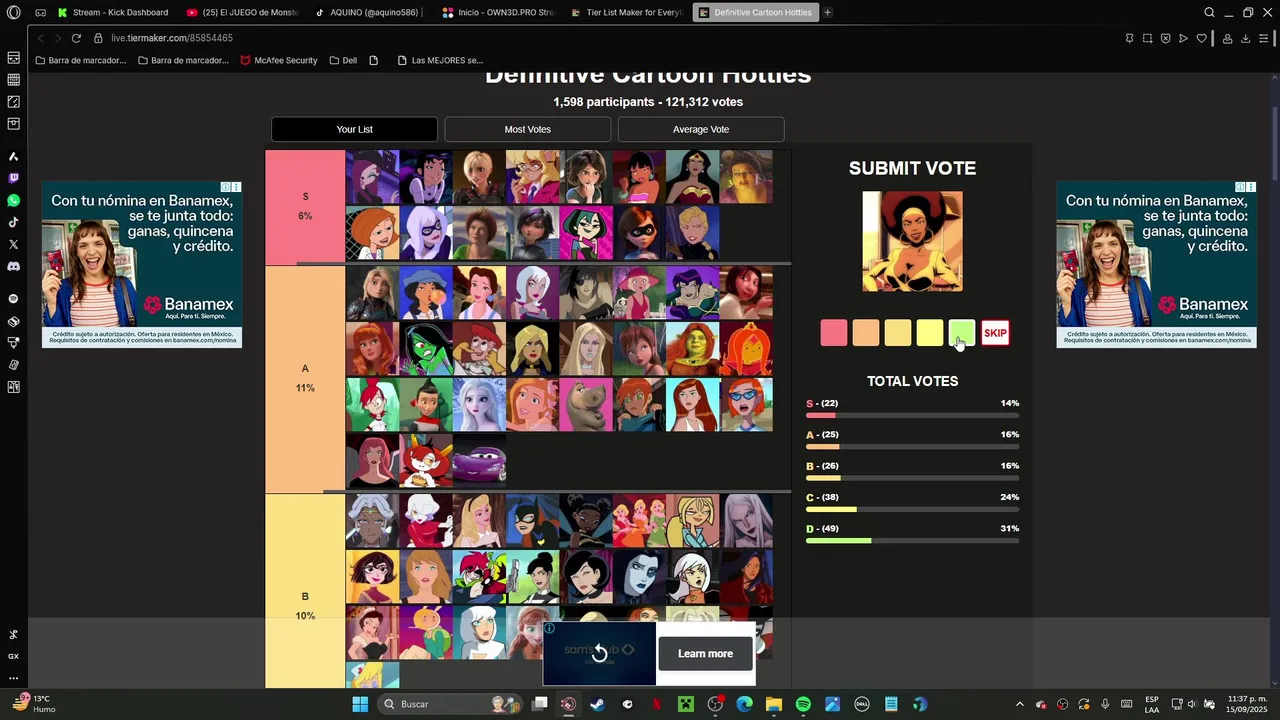Open the tab search magnifier icon
The height and width of the screenshot is (720, 1280).
click(1209, 13)
